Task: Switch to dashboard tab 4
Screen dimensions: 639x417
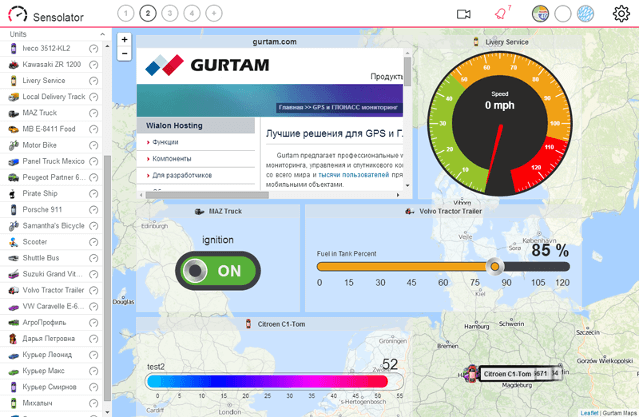Action: pyautogui.click(x=192, y=13)
